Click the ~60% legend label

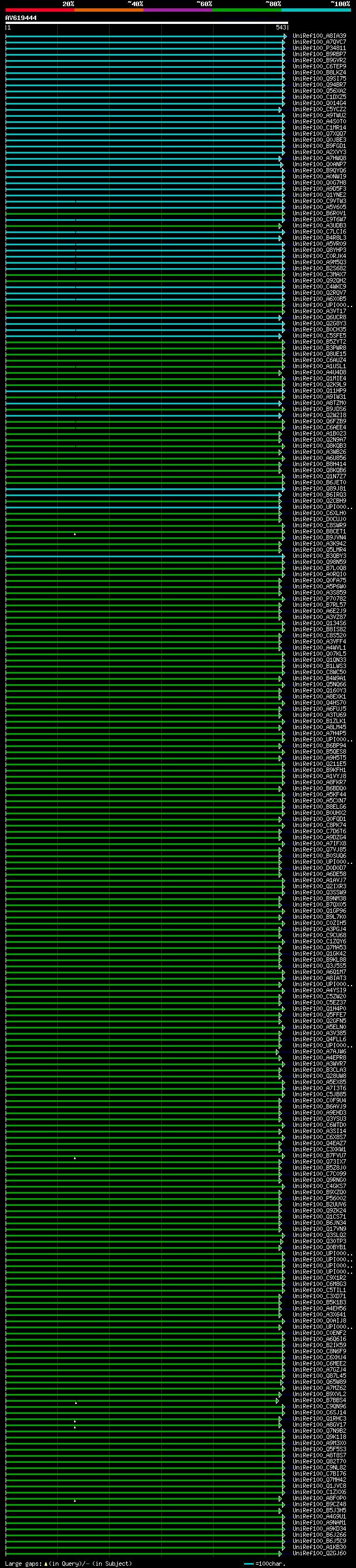pyautogui.click(x=205, y=4)
